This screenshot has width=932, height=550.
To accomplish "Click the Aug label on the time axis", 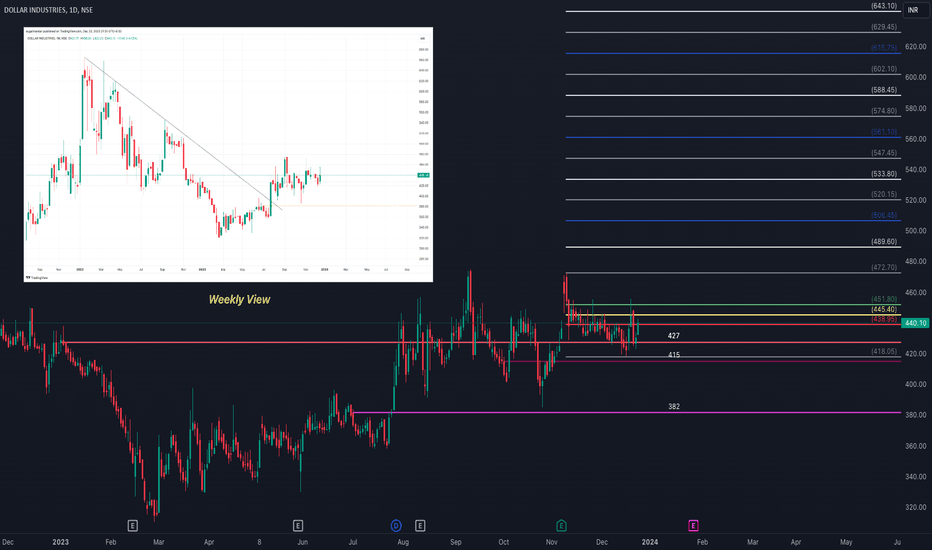I will pos(403,542).
